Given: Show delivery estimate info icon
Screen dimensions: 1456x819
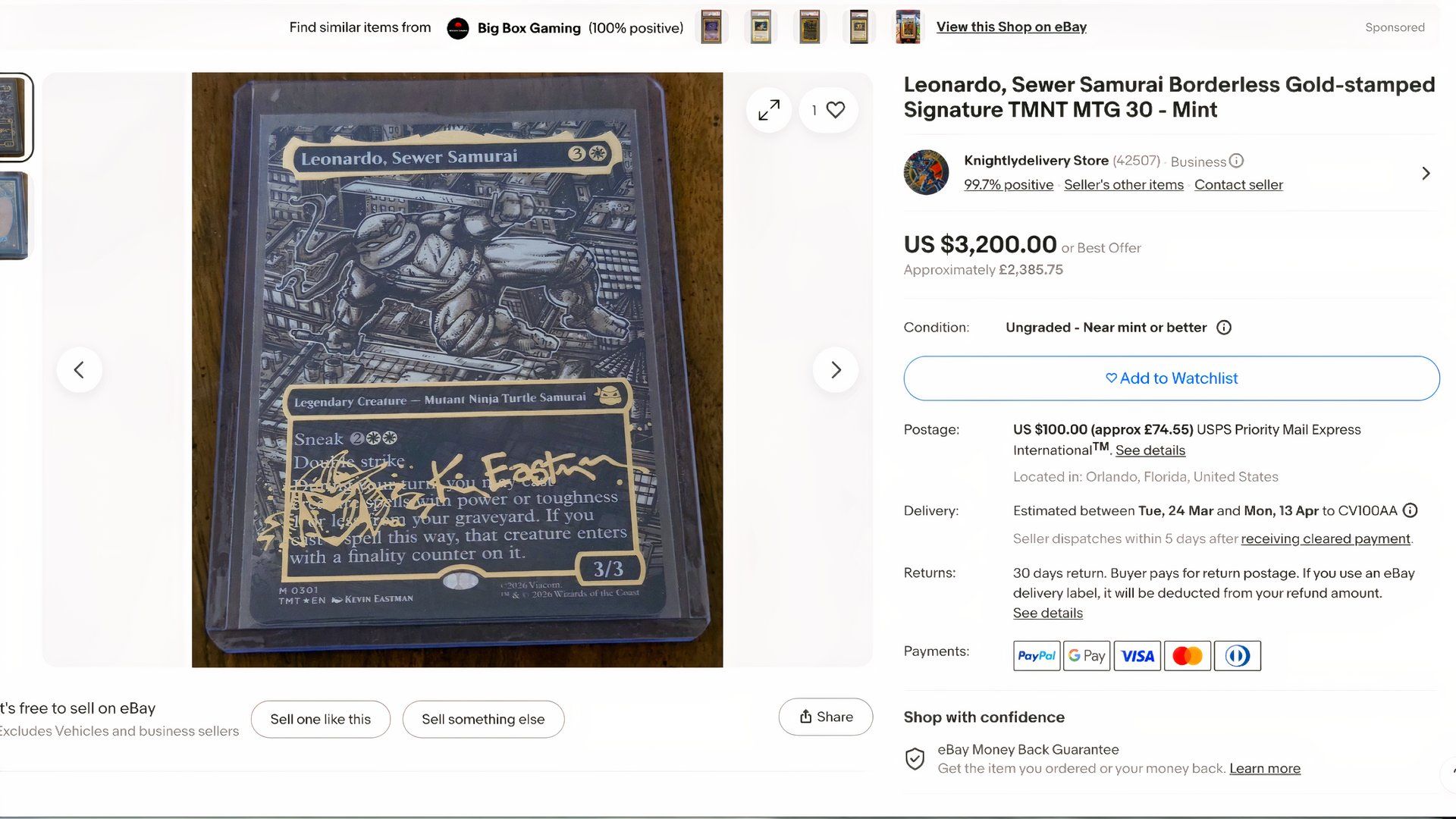Looking at the screenshot, I should click(1410, 510).
